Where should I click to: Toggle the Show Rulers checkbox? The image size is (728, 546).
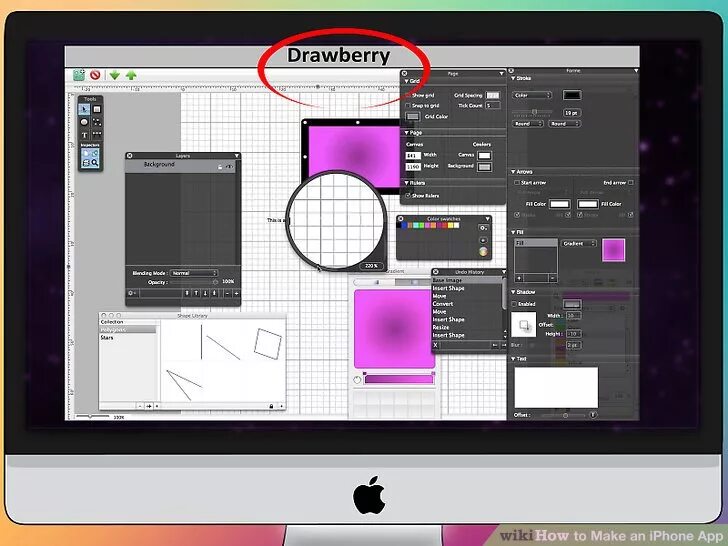tap(408, 195)
